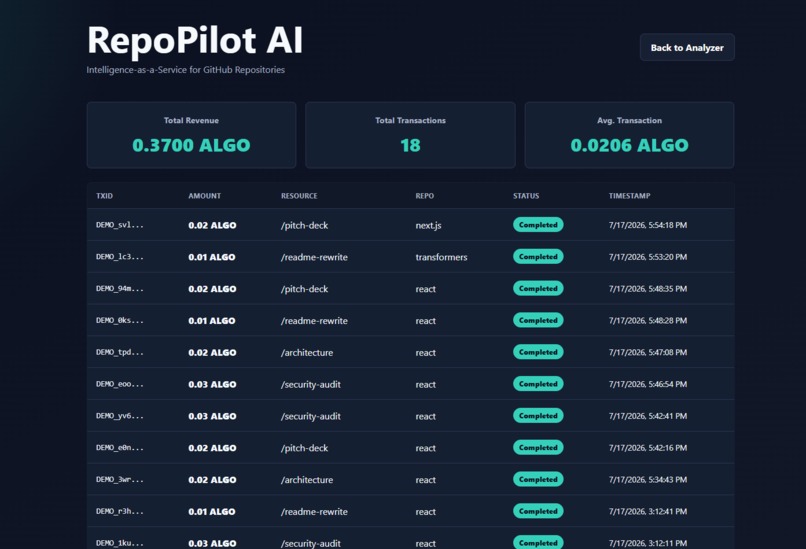The image size is (806, 549).
Task: Click 0.01 ALGO amount in DEMO_lc3 row
Action: 212,257
